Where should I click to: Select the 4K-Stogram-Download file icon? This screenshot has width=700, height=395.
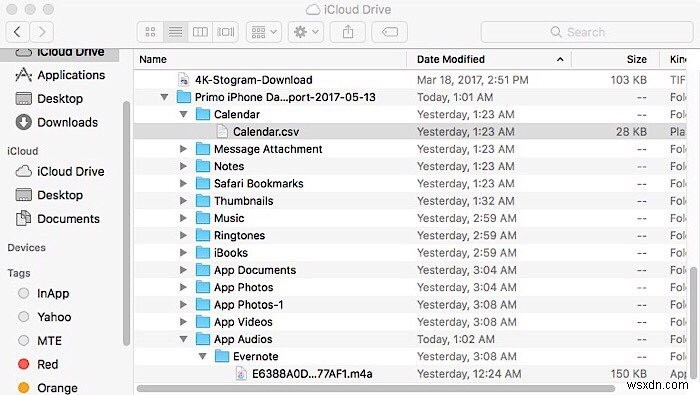[183, 80]
